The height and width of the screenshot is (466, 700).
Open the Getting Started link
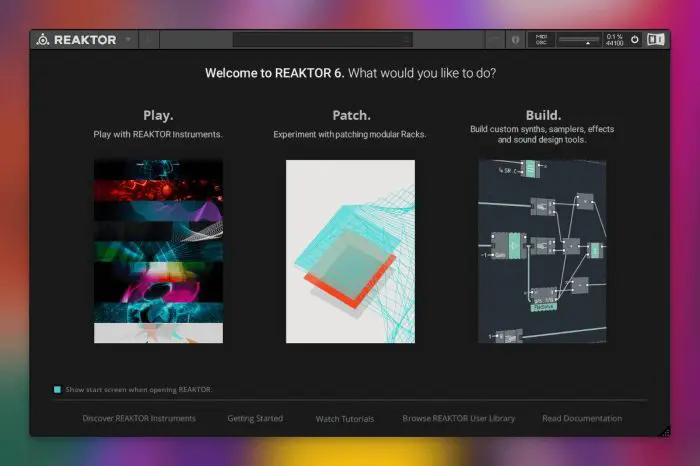point(255,419)
